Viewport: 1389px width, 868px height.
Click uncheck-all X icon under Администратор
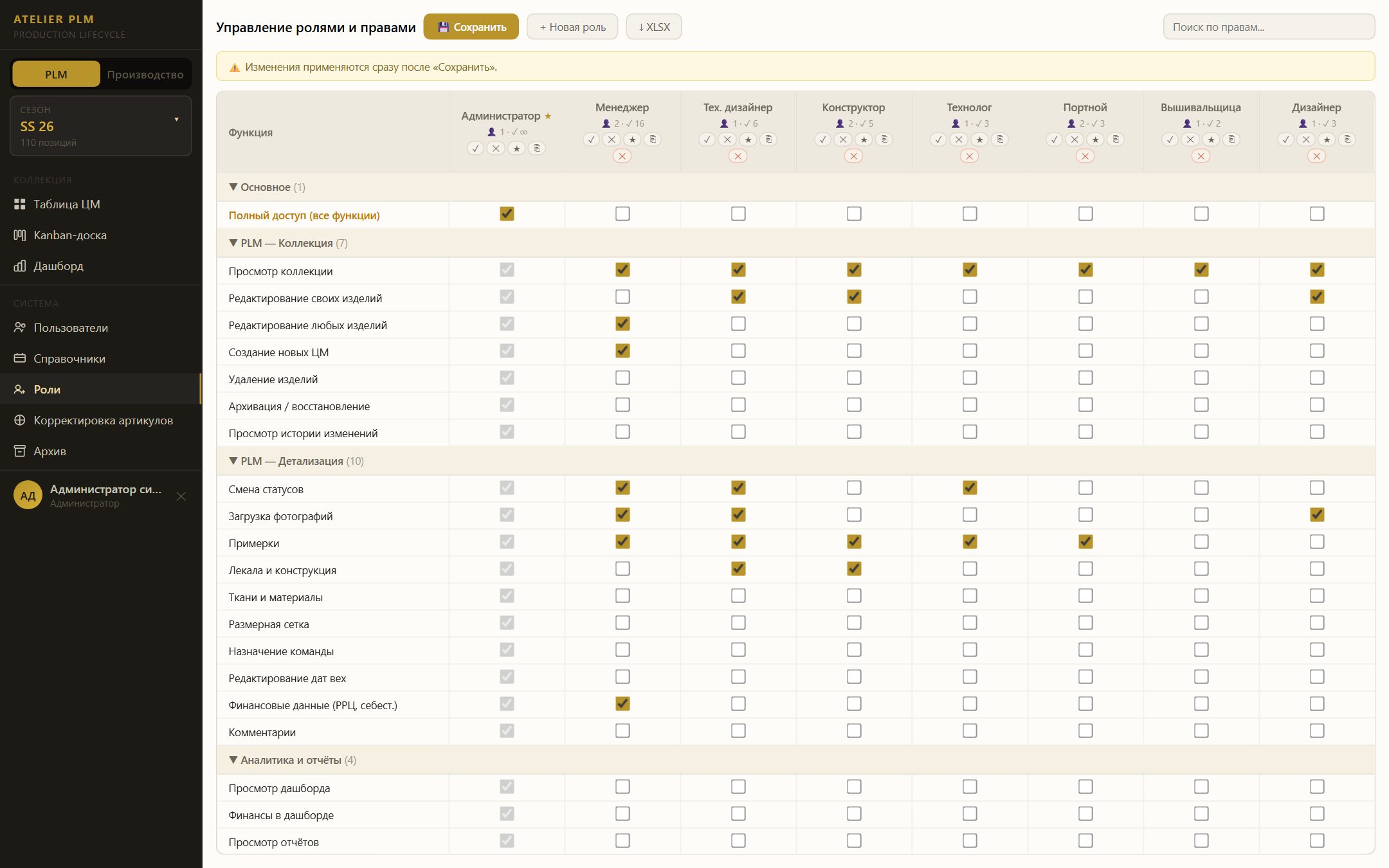(496, 149)
